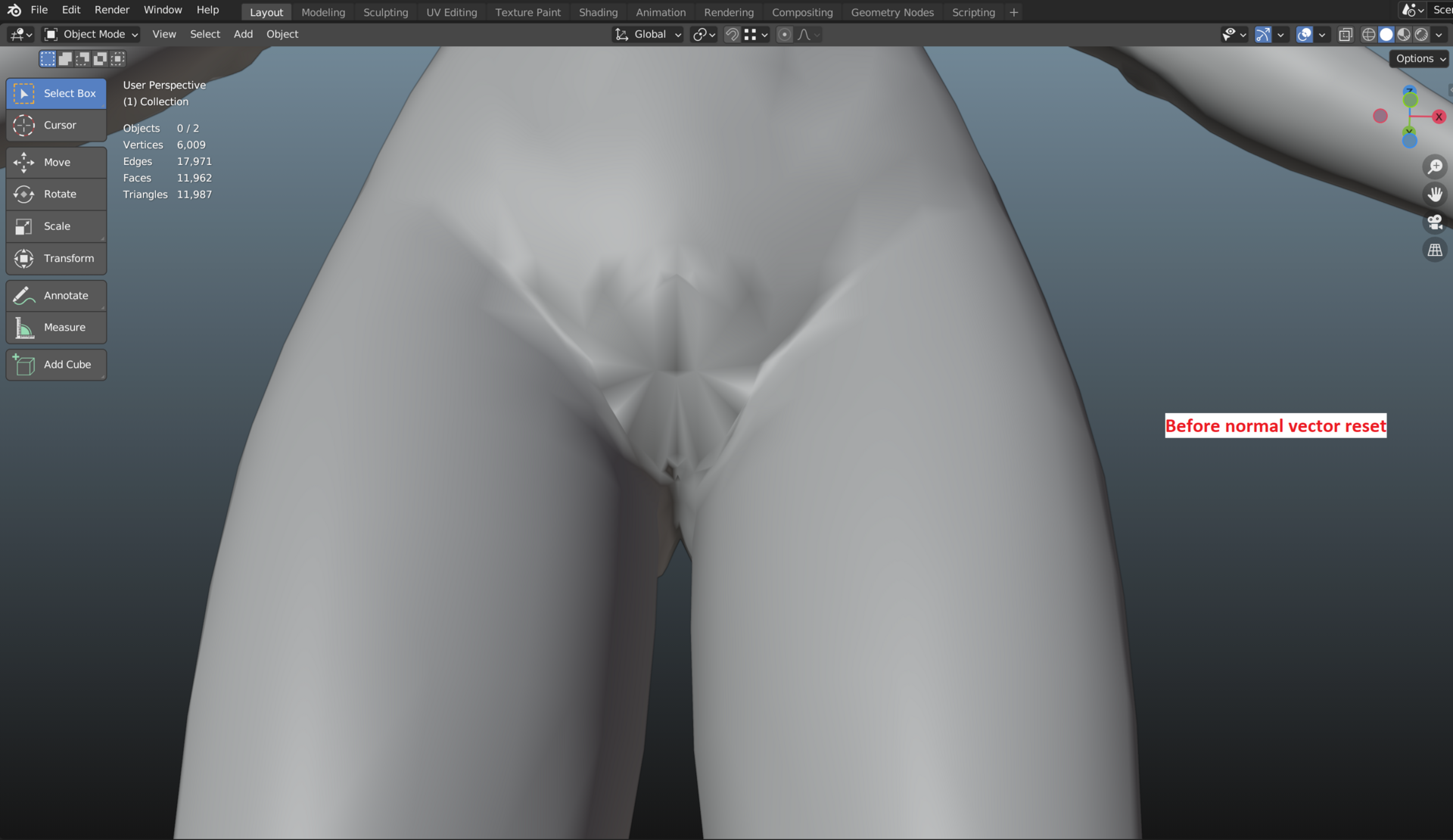Screen dimensions: 1453x840
Task: Open snapping options dropdown
Action: click(x=756, y=35)
